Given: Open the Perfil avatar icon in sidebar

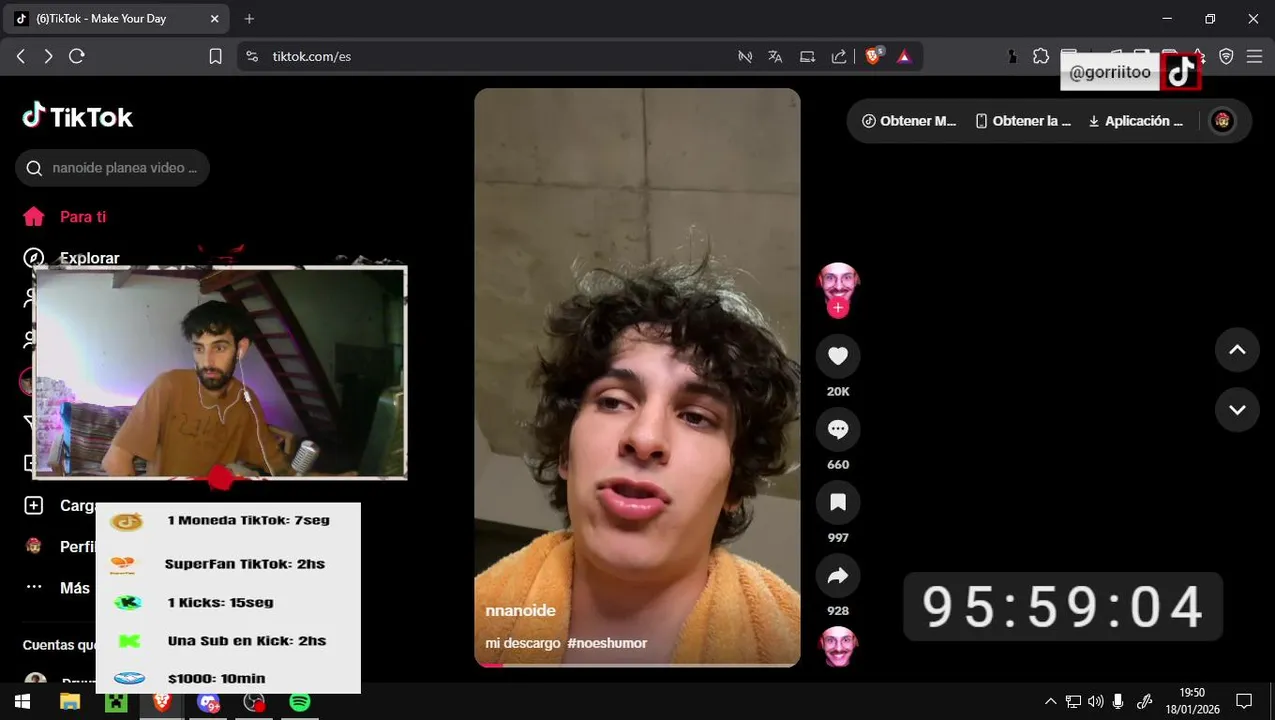Looking at the screenshot, I should 34,547.
